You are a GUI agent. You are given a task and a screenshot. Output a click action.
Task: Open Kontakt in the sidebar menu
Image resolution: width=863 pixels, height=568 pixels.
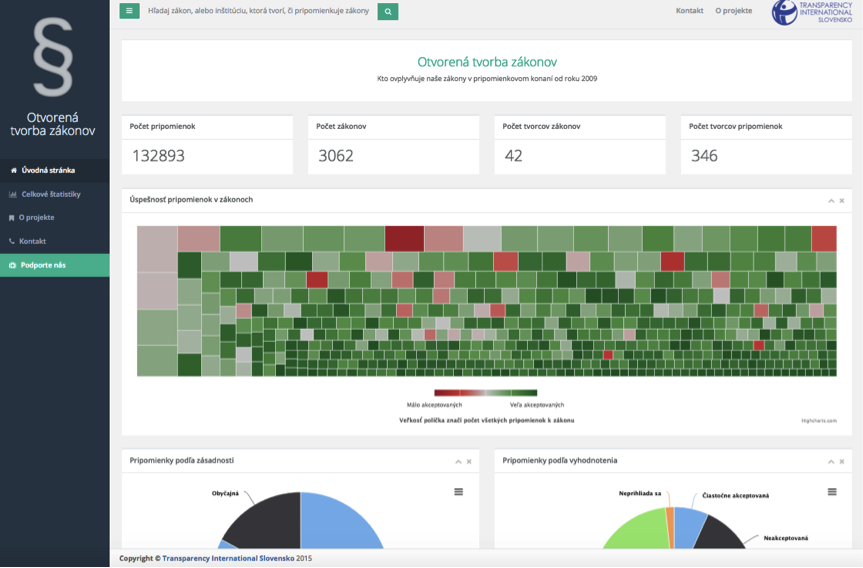pyautogui.click(x=54, y=241)
